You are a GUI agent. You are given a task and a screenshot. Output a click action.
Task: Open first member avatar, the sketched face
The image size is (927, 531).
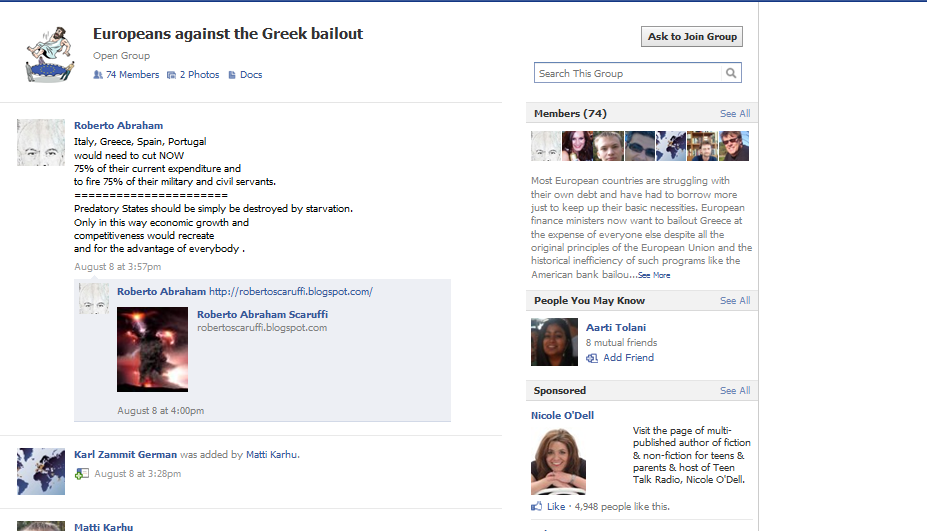tap(546, 146)
